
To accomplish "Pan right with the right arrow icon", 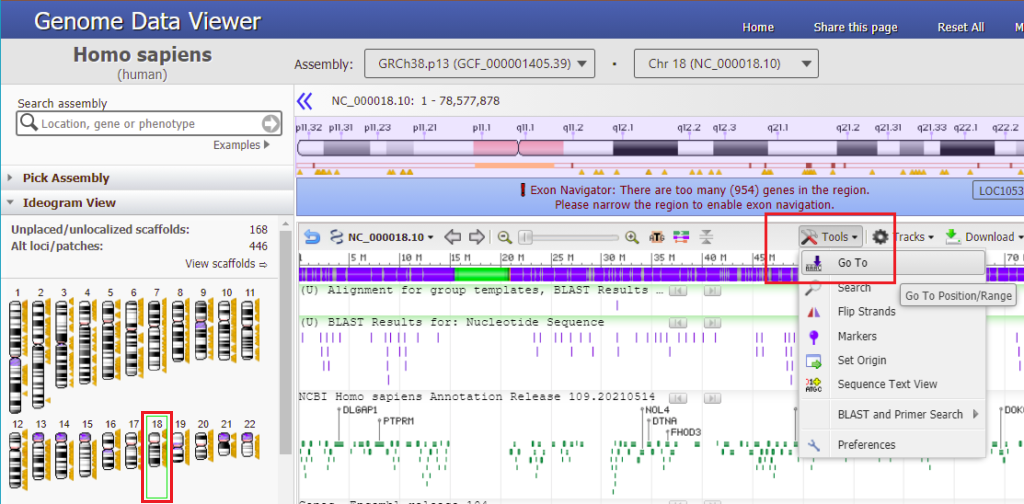I will coord(477,237).
